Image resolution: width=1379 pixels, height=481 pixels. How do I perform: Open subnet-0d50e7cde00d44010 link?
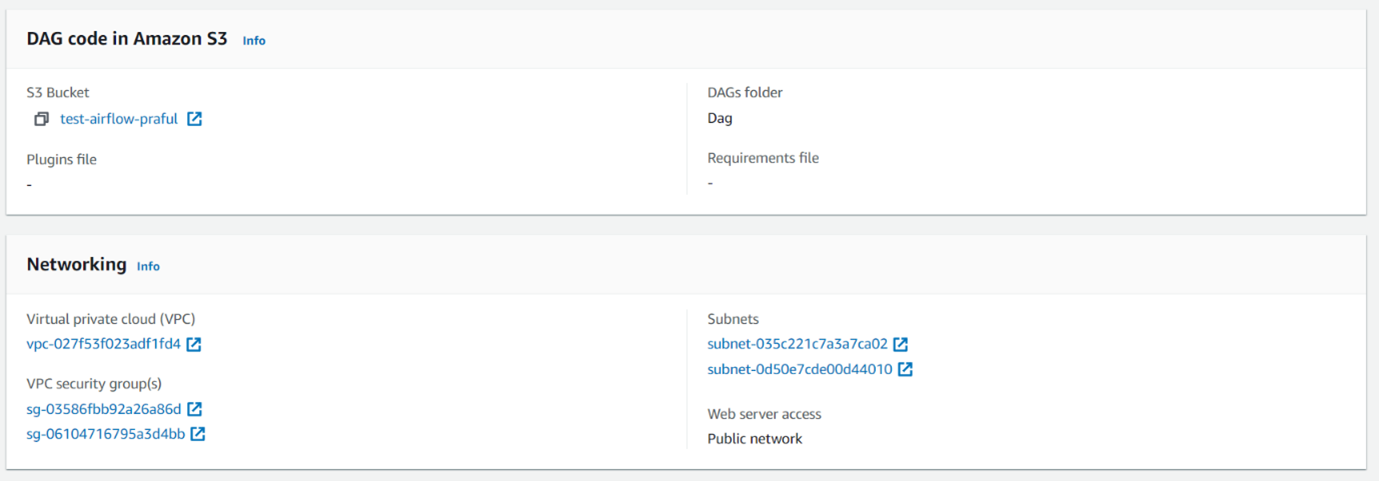[x=800, y=369]
